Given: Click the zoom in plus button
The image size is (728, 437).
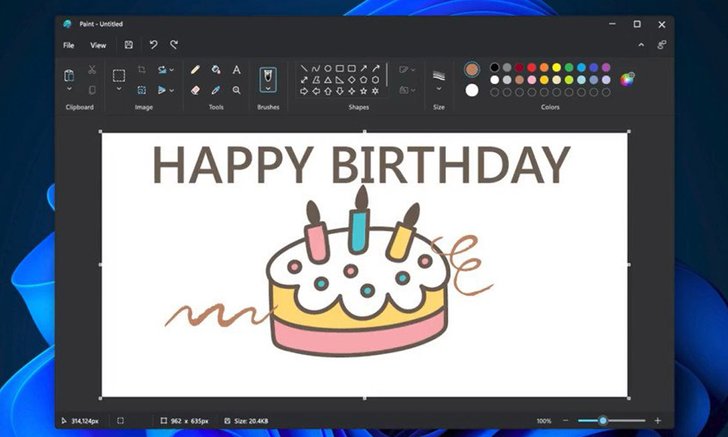Looking at the screenshot, I should point(657,421).
